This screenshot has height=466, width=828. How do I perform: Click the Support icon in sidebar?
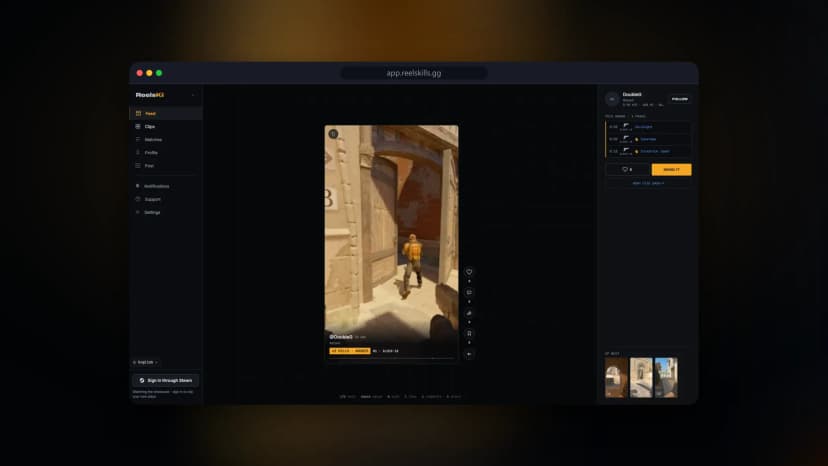[x=138, y=199]
